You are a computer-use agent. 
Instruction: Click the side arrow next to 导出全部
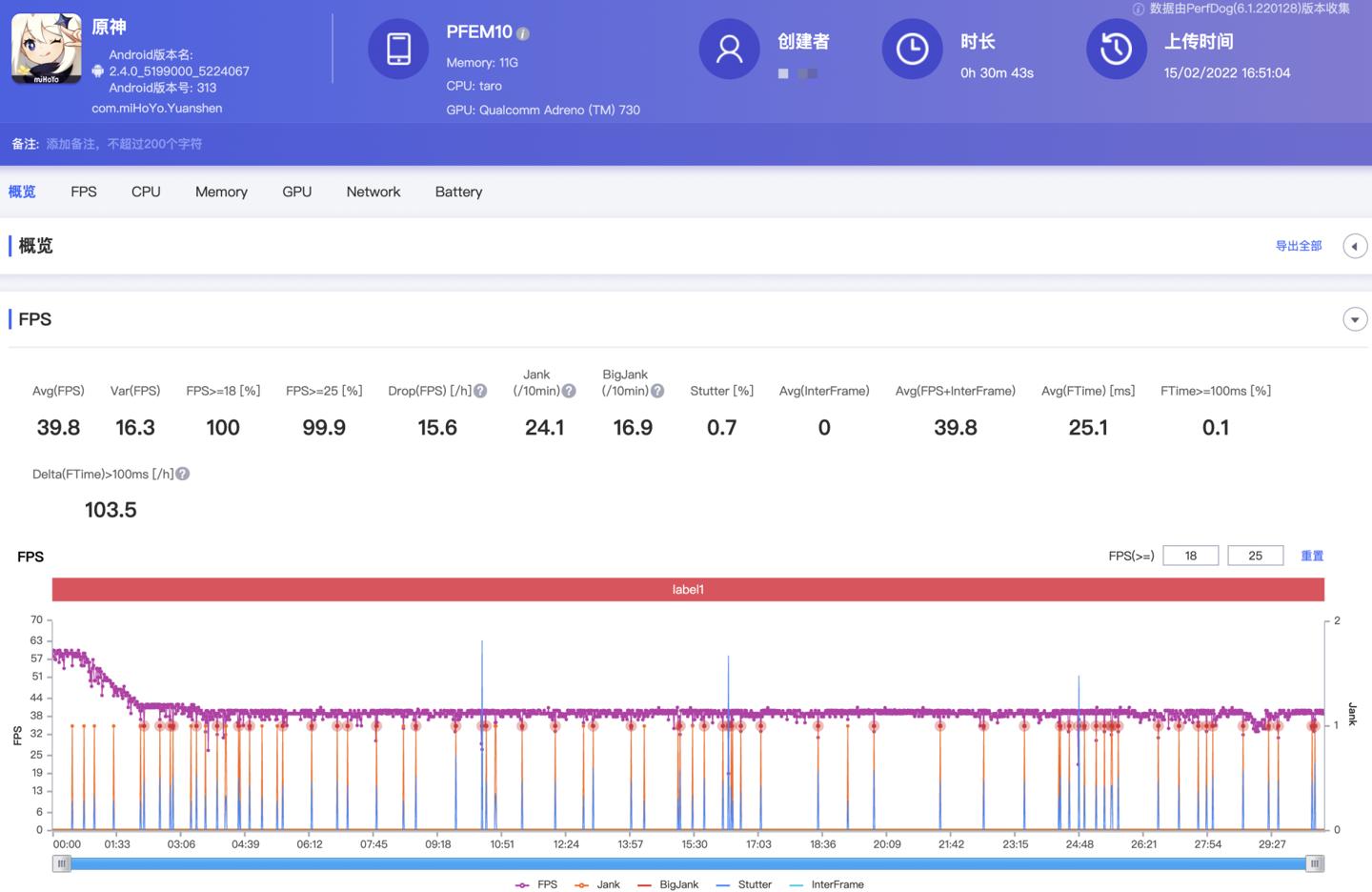pyautogui.click(x=1355, y=246)
